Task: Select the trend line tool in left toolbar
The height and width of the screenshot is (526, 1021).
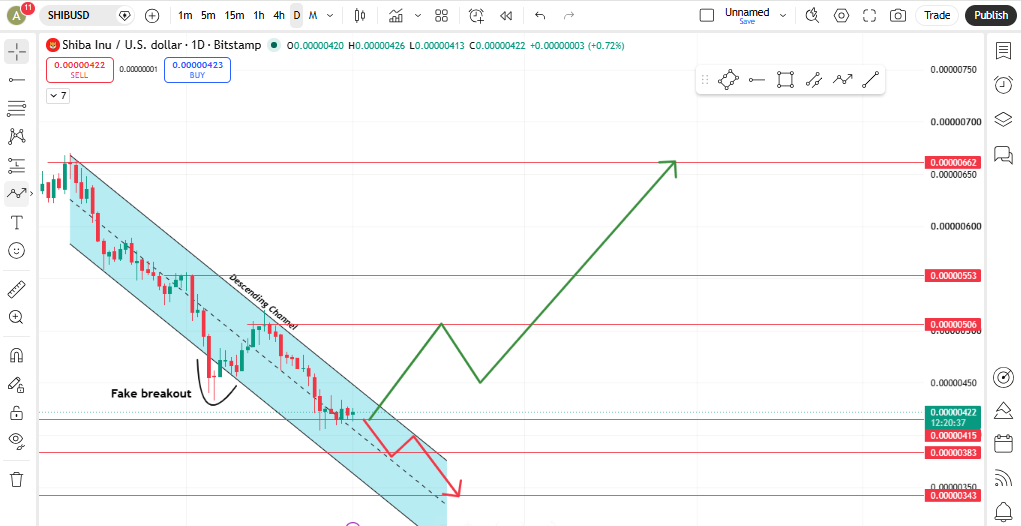Action: click(x=17, y=79)
